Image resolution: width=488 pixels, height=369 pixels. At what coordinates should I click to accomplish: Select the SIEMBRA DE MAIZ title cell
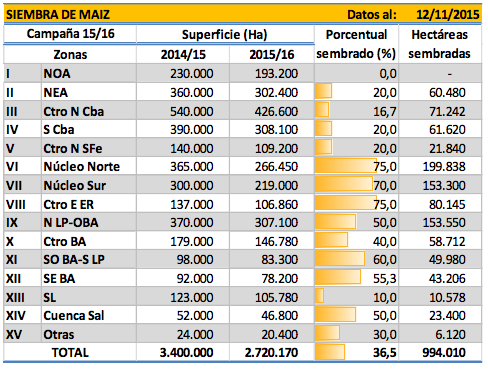tap(58, 14)
